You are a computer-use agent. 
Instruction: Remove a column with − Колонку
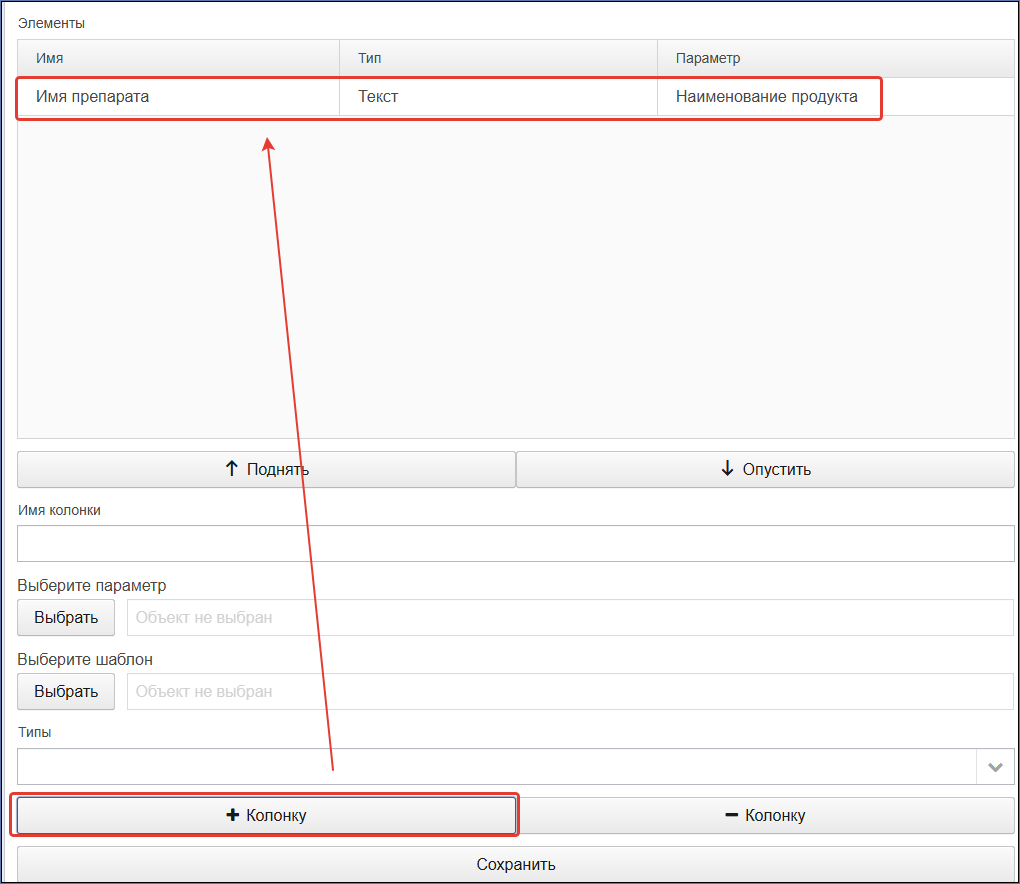coord(765,815)
